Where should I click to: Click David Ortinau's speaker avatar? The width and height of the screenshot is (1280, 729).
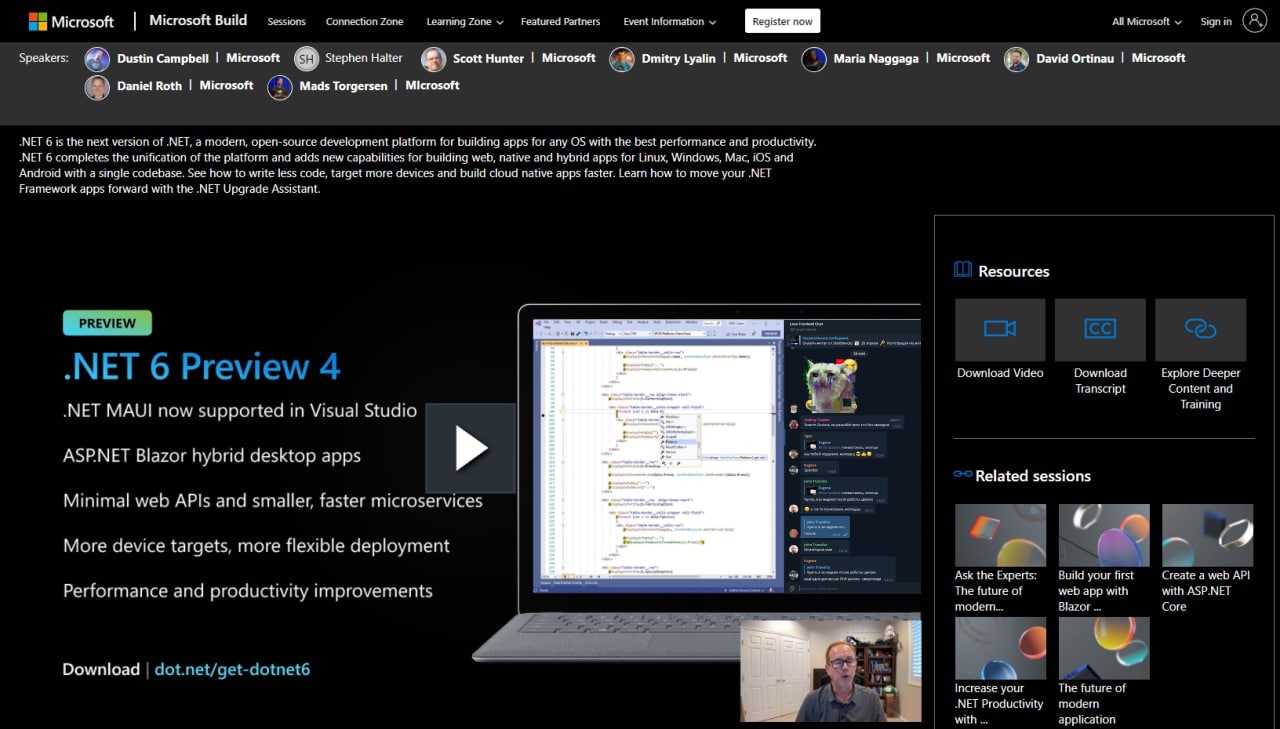tap(1017, 59)
